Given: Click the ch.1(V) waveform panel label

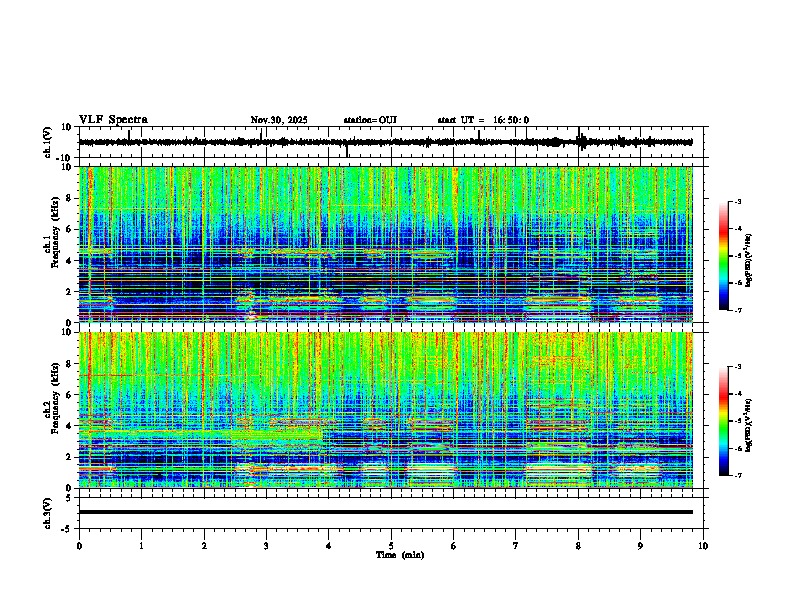Looking at the screenshot, I should [x=47, y=142].
